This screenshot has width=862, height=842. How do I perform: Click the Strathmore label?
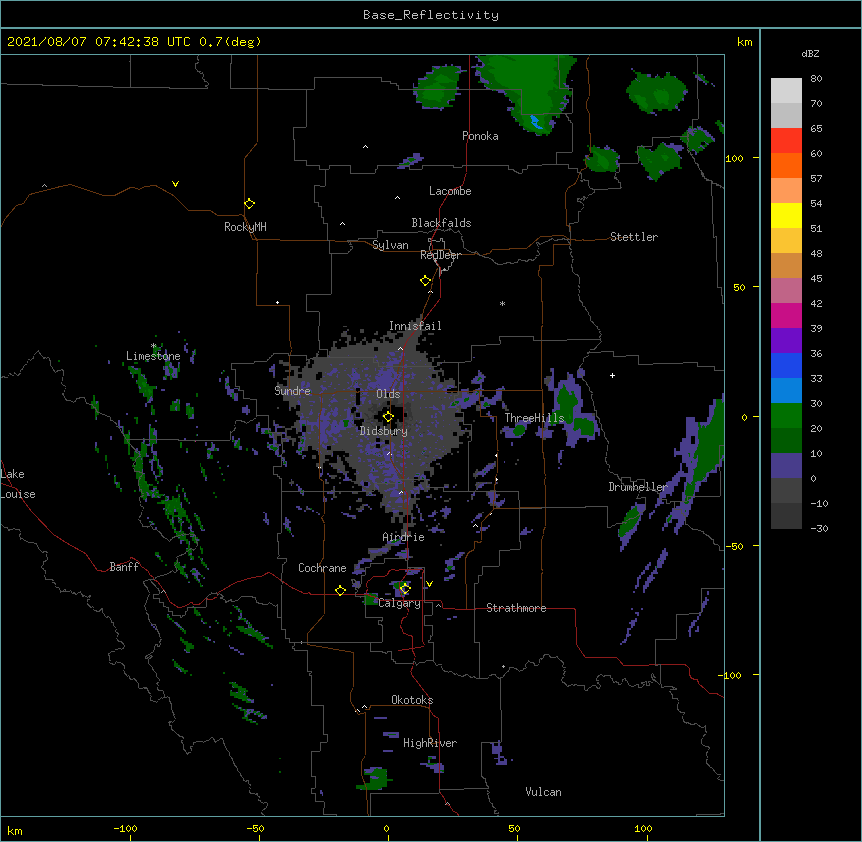coord(516,608)
